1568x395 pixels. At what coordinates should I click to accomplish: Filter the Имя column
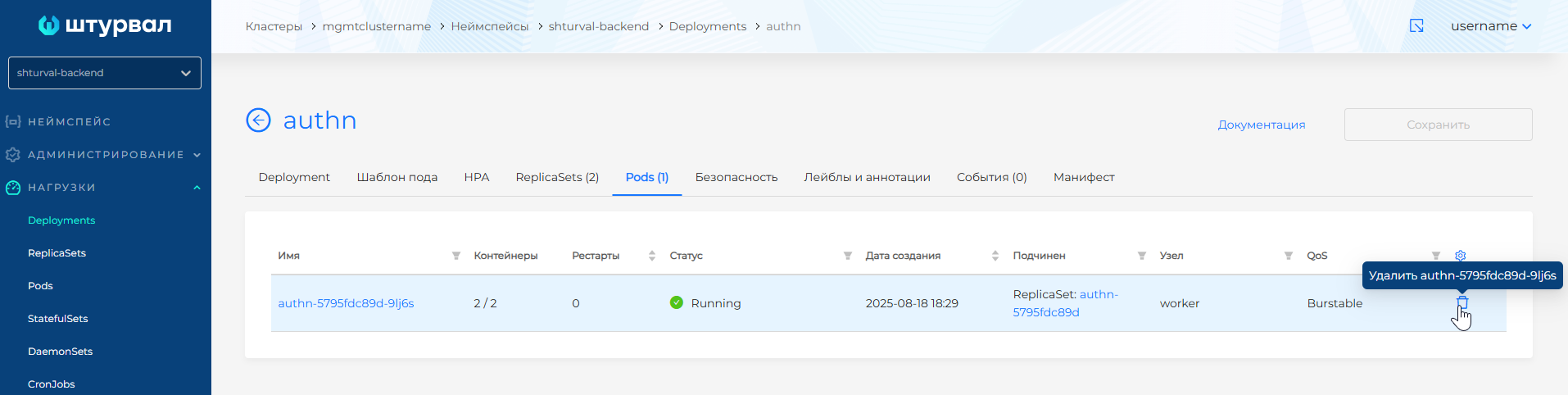[x=456, y=256]
